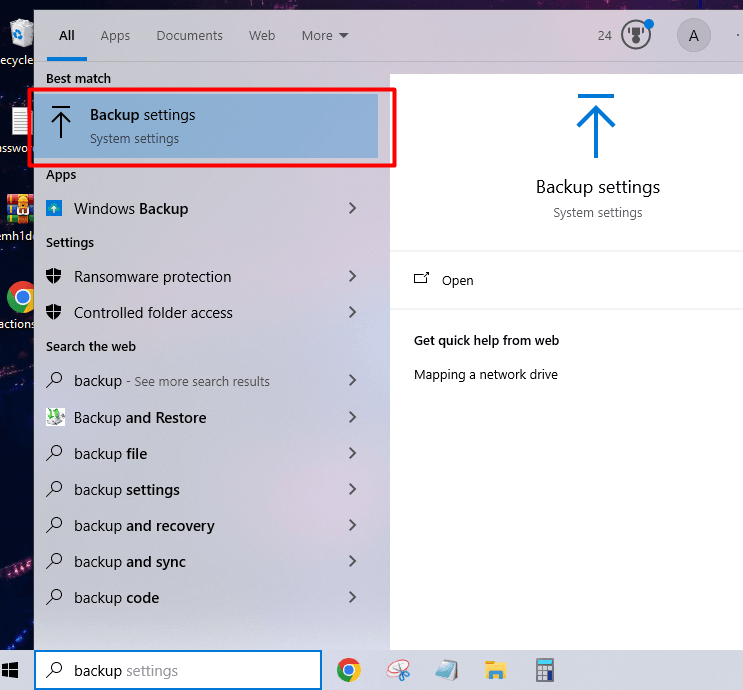Open the More filter dropdown
The image size is (743, 690).
click(325, 36)
